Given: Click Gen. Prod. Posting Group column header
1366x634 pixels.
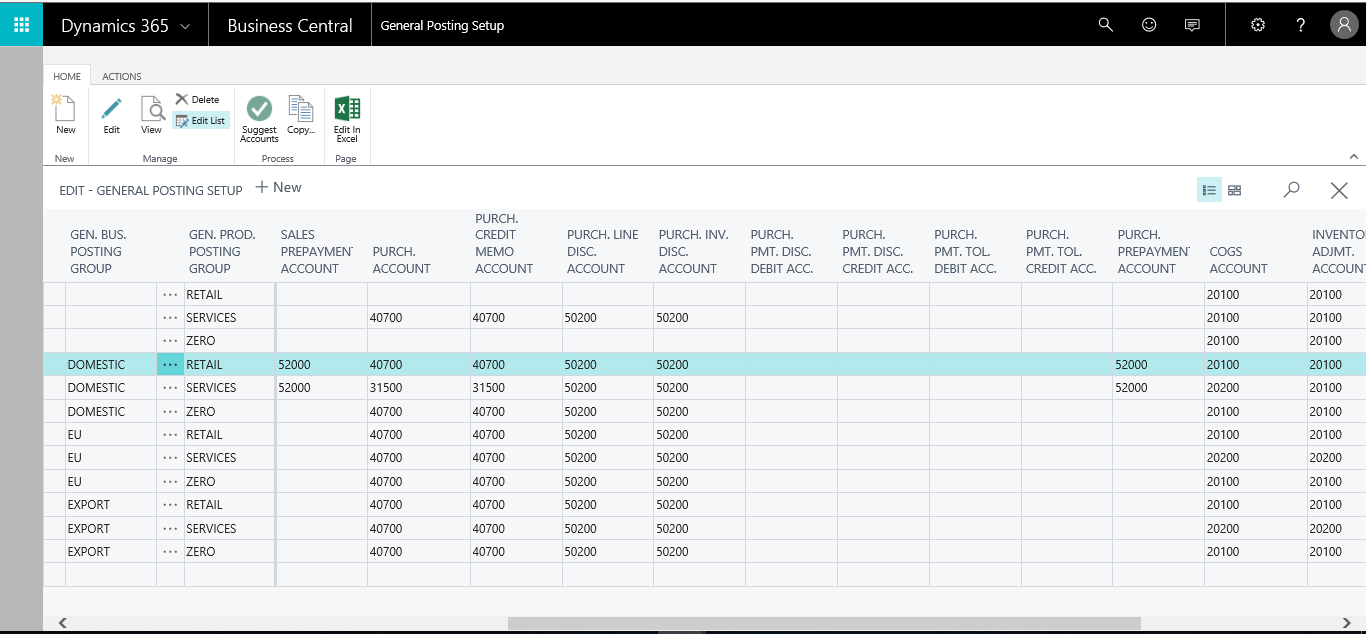Looking at the screenshot, I should click(x=222, y=251).
